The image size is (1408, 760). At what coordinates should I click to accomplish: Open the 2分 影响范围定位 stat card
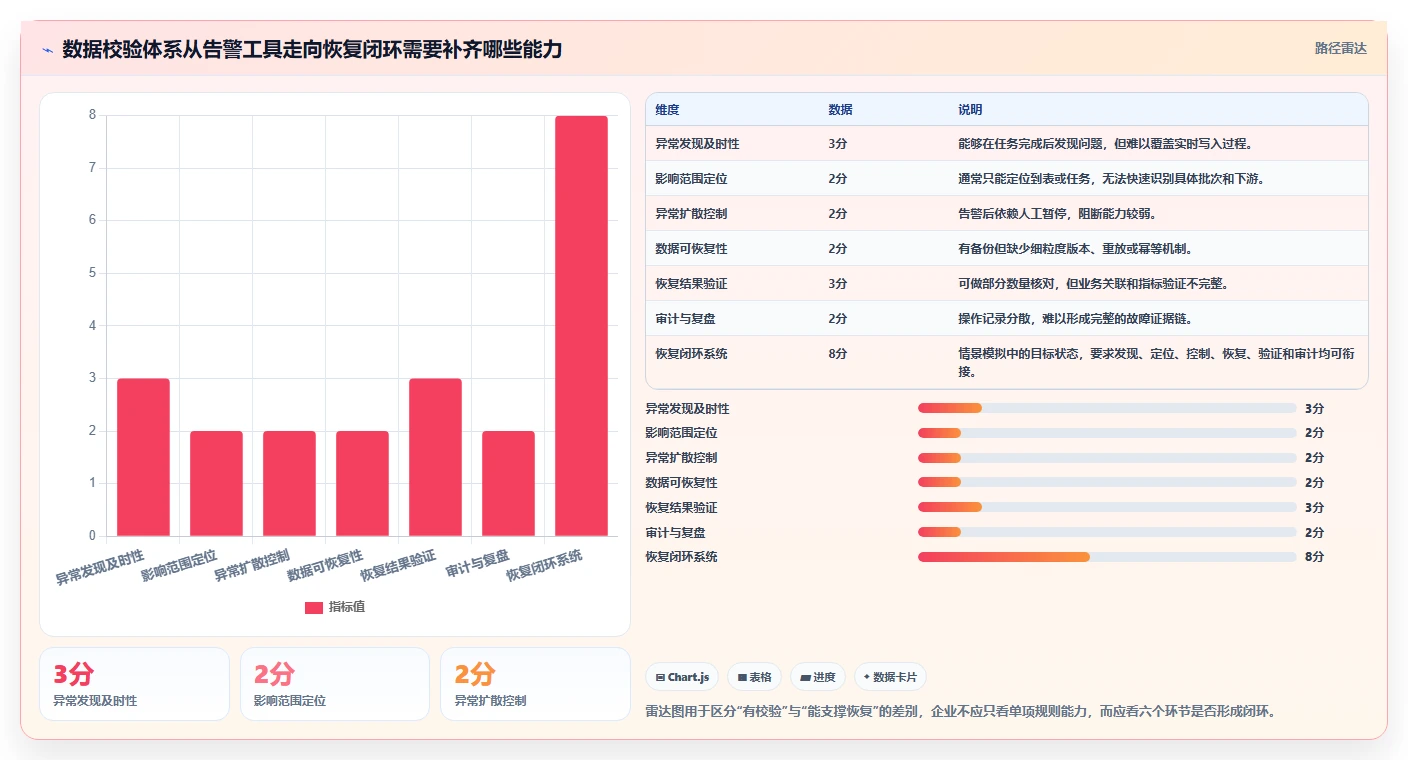(x=335, y=684)
